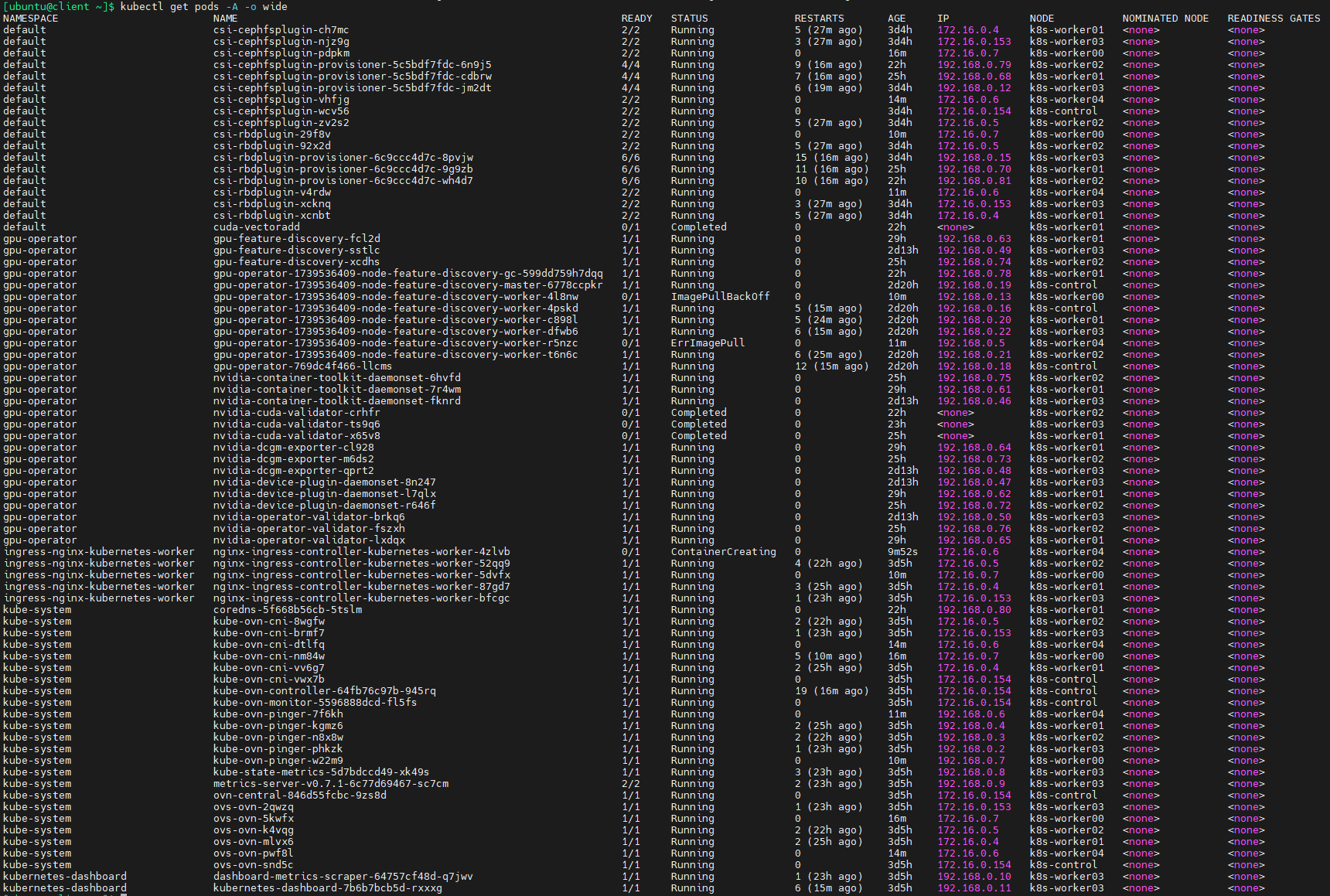1330x896 pixels.
Task: Click the NAMESPACE column header
Action: [x=30, y=18]
